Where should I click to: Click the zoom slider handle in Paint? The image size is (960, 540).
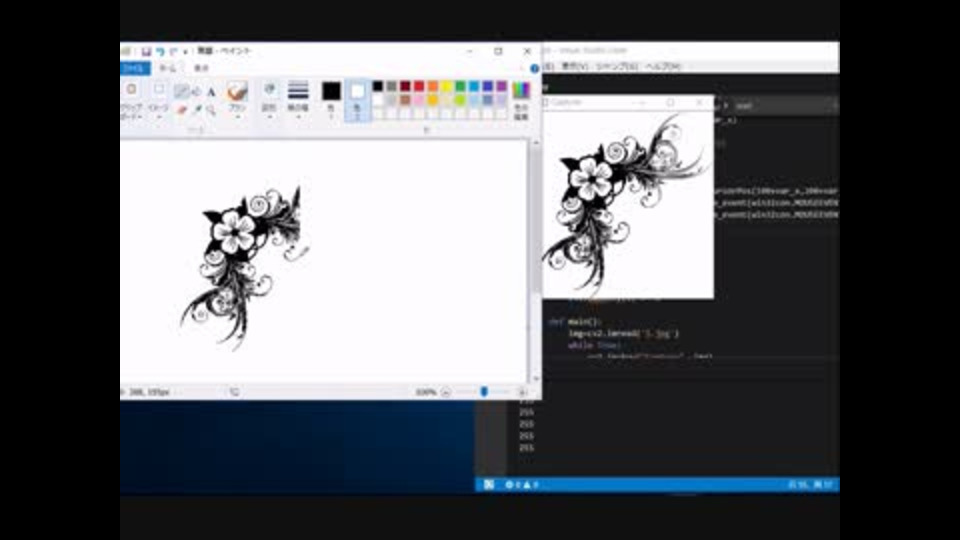pyautogui.click(x=484, y=391)
